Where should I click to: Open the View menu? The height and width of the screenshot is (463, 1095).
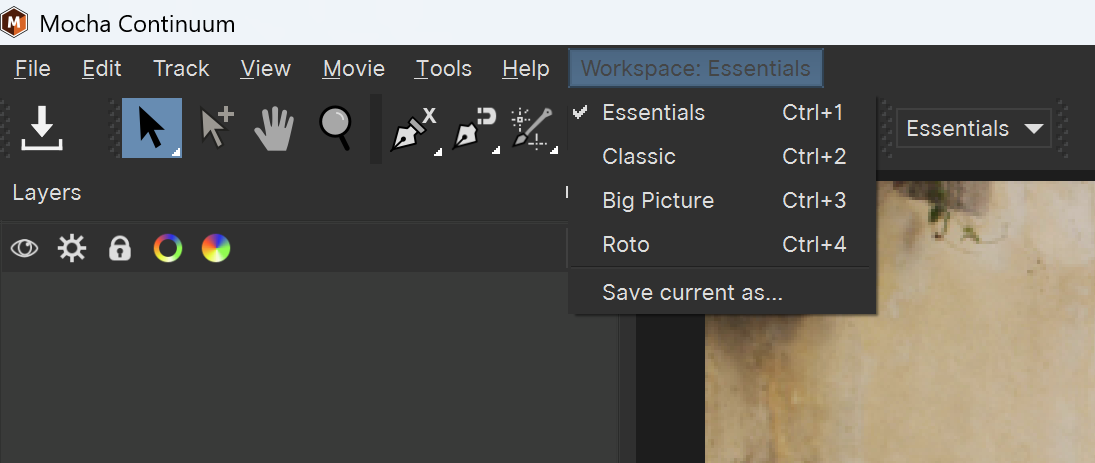tap(266, 68)
